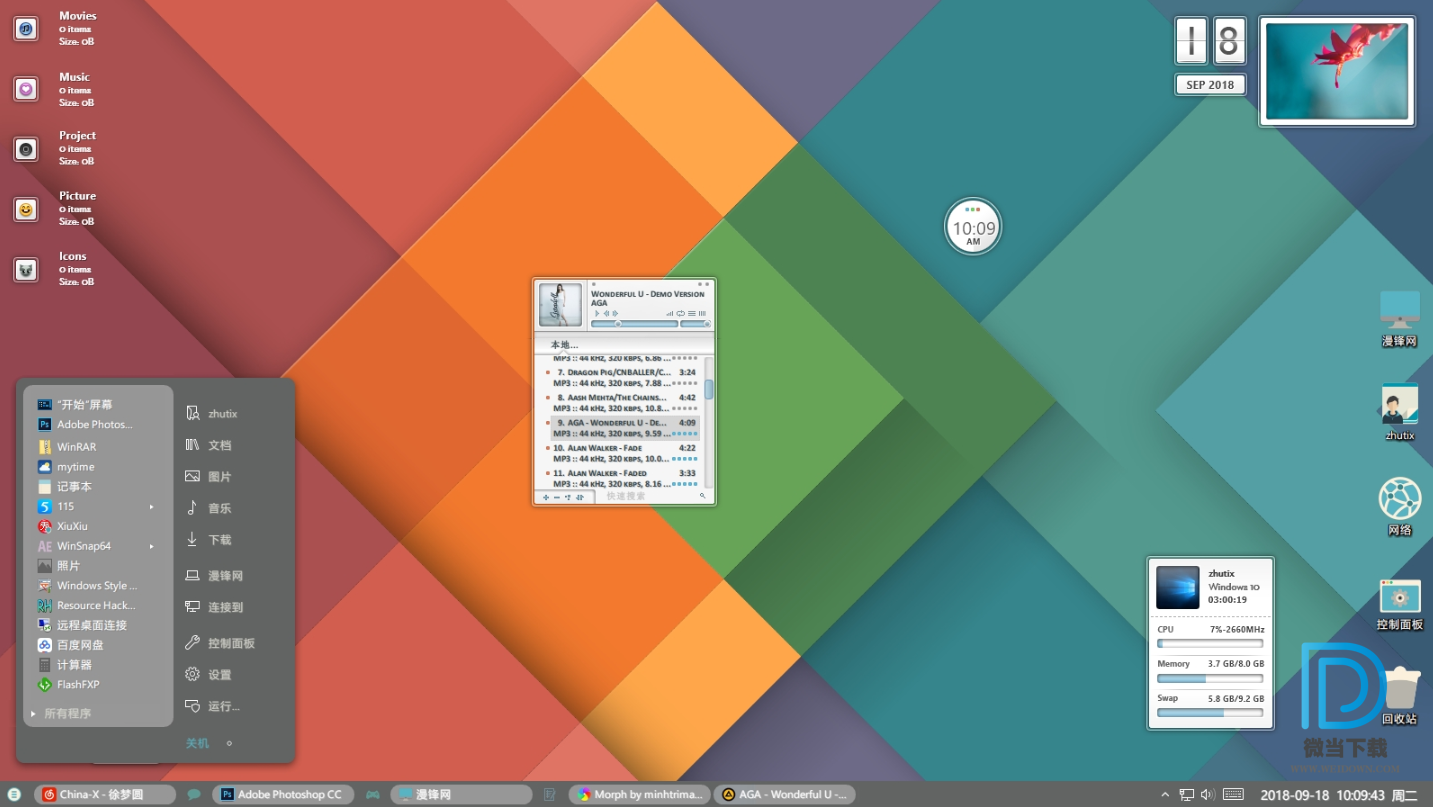Open 控制面板 in the start menu
The width and height of the screenshot is (1433, 807).
coord(220,643)
